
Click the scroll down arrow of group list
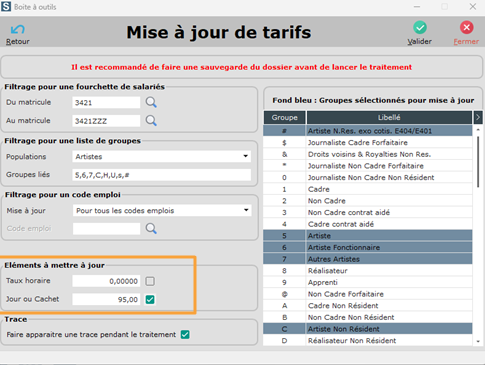tap(478, 341)
